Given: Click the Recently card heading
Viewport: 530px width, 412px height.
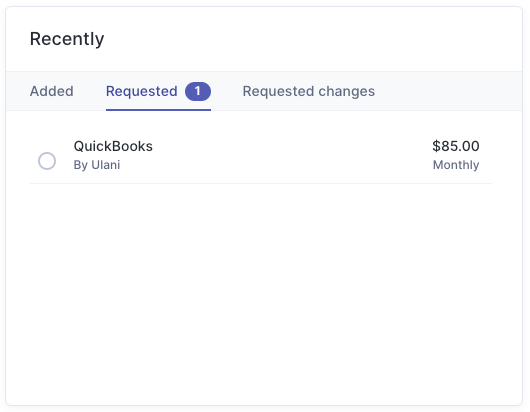Looking at the screenshot, I should click(67, 39).
